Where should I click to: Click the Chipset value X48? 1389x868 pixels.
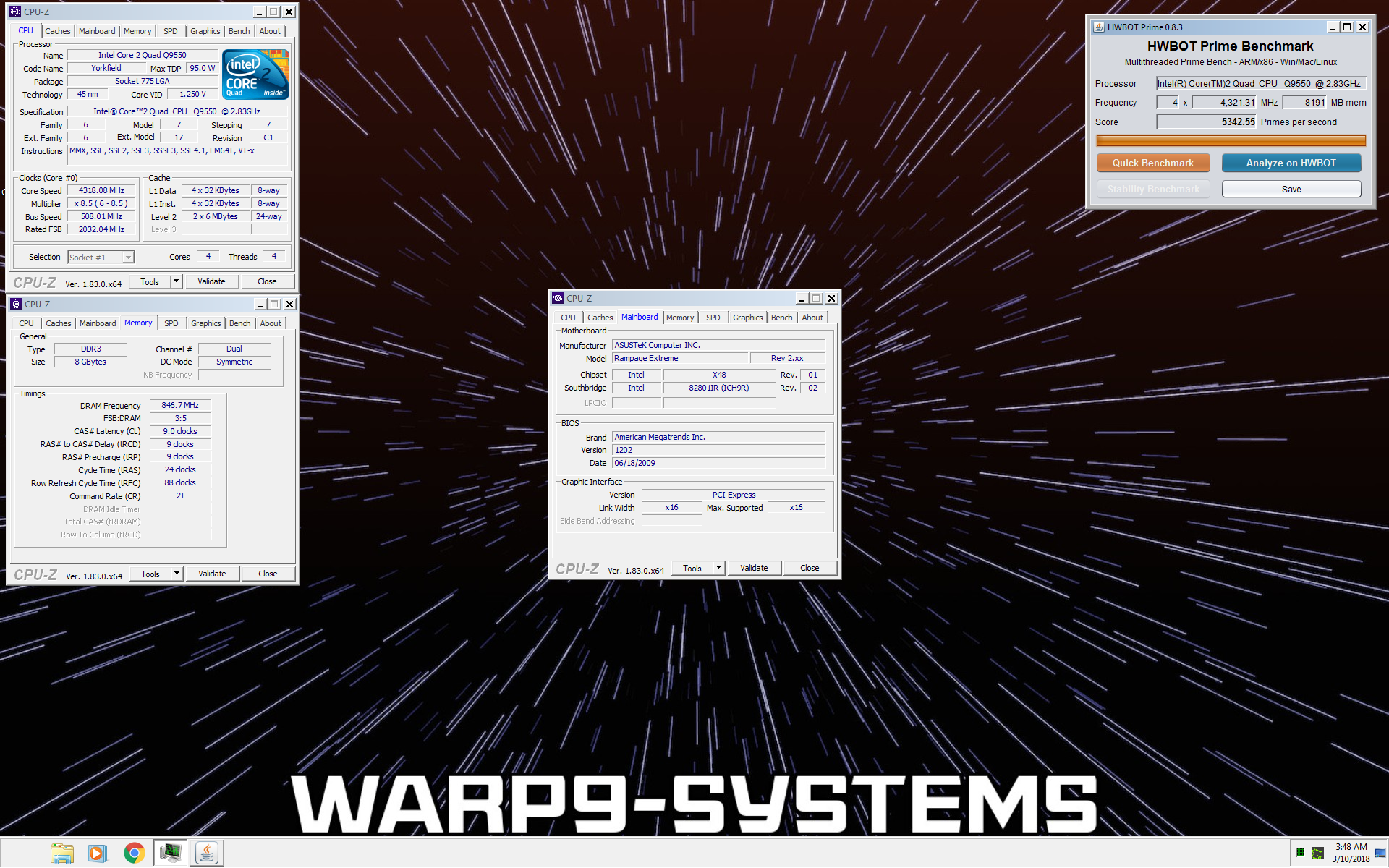(719, 375)
